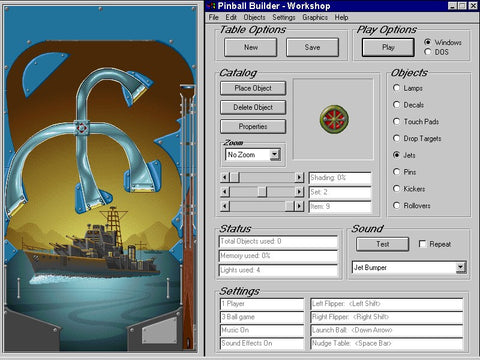The width and height of the screenshot is (480, 360).
Task: Choose the Kickers radio option
Action: click(x=396, y=189)
